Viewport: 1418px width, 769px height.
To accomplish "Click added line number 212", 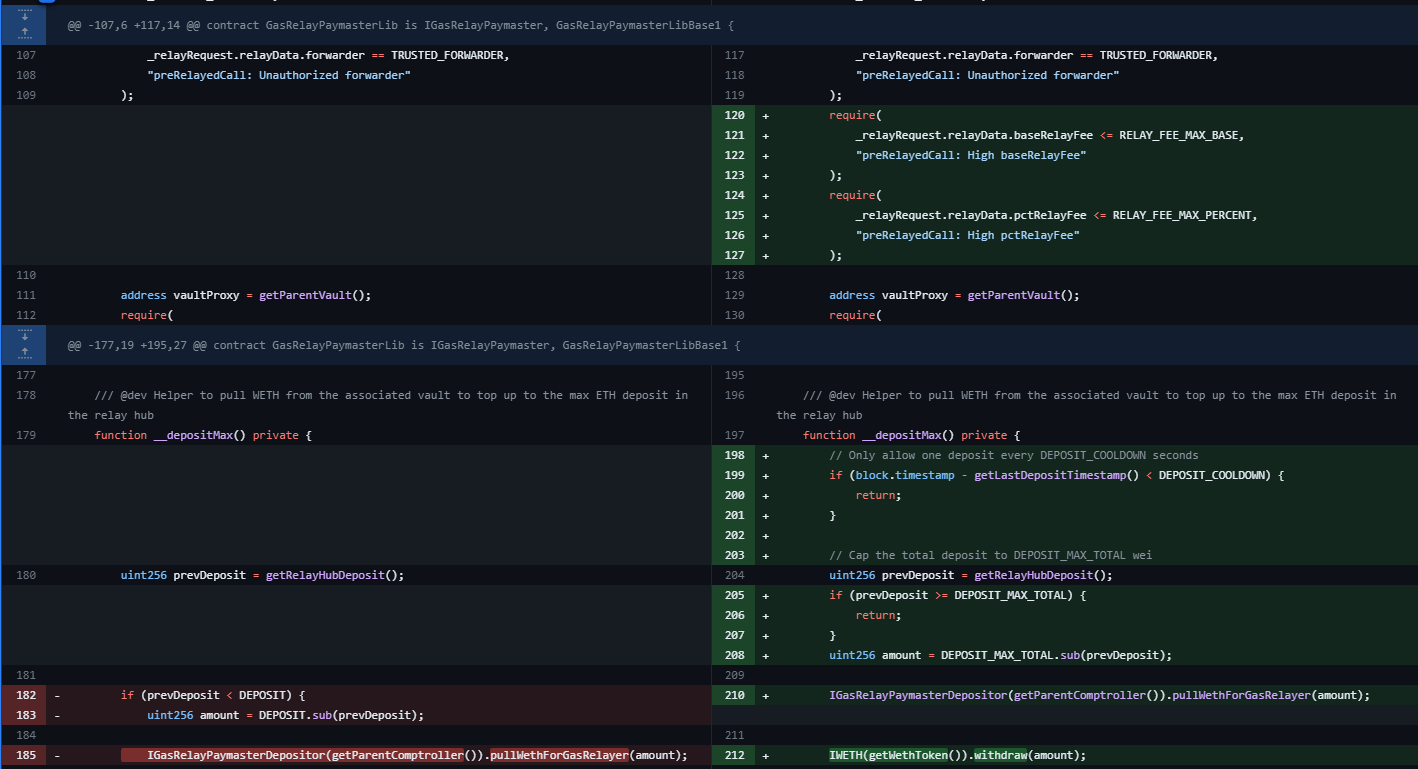I will click(734, 755).
